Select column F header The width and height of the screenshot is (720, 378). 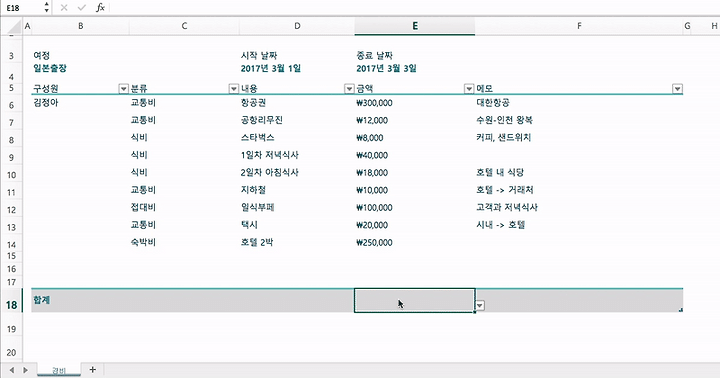point(579,26)
